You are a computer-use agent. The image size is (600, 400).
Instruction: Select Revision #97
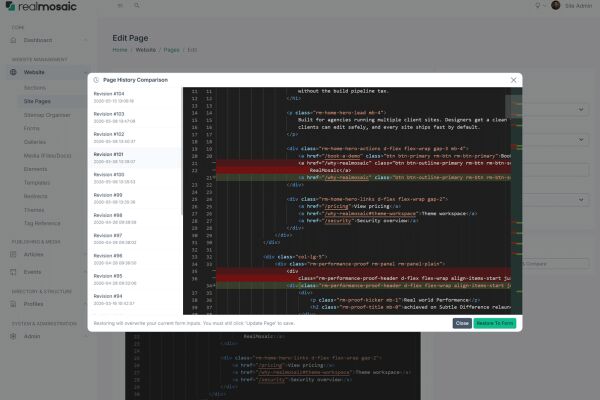(134, 239)
